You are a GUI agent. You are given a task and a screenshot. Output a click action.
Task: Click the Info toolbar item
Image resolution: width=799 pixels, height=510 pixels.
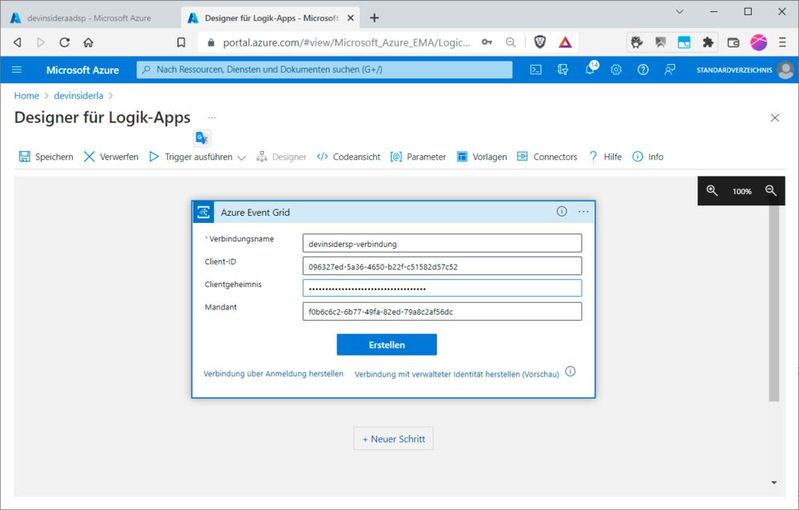648,156
